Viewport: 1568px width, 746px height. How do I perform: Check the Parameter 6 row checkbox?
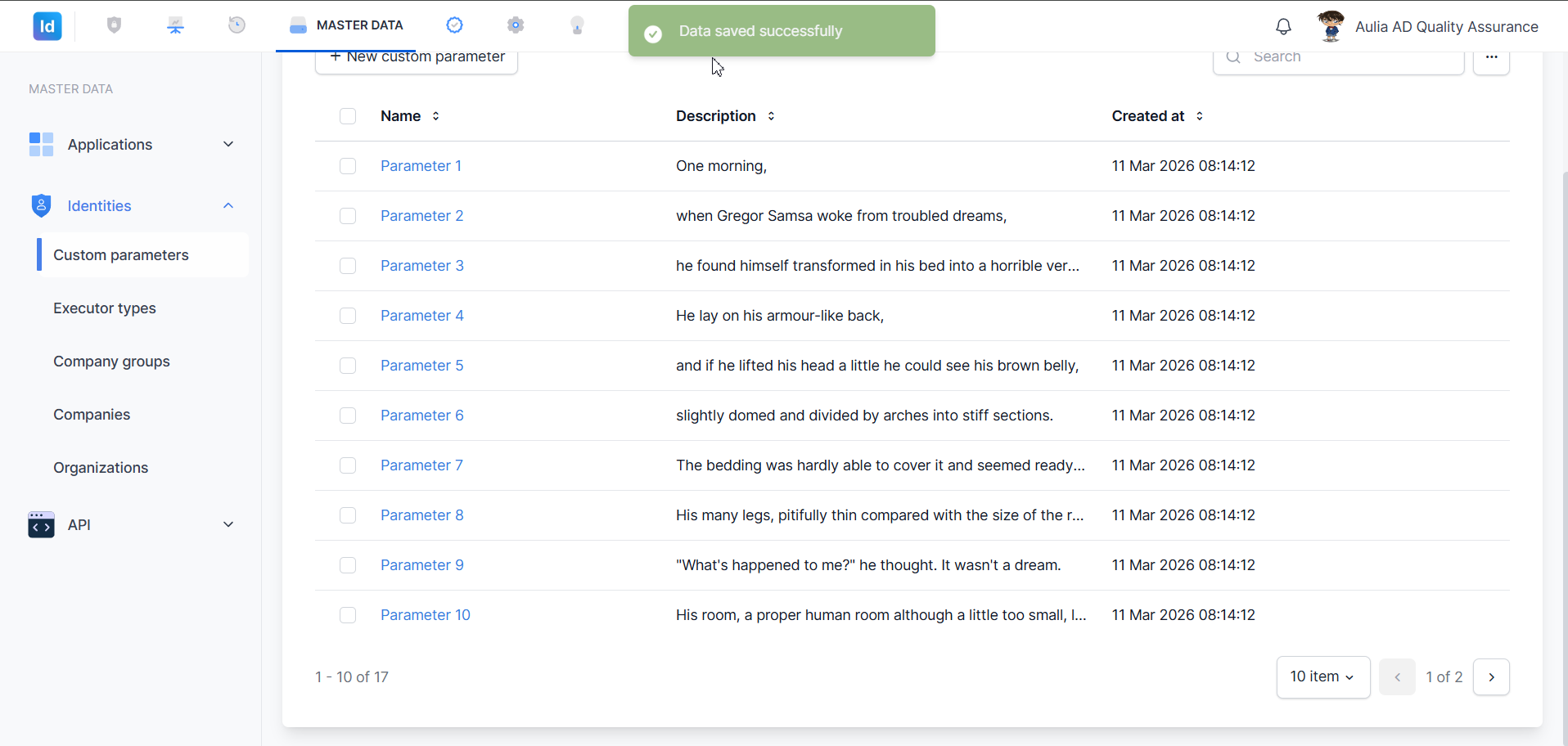pyautogui.click(x=348, y=416)
